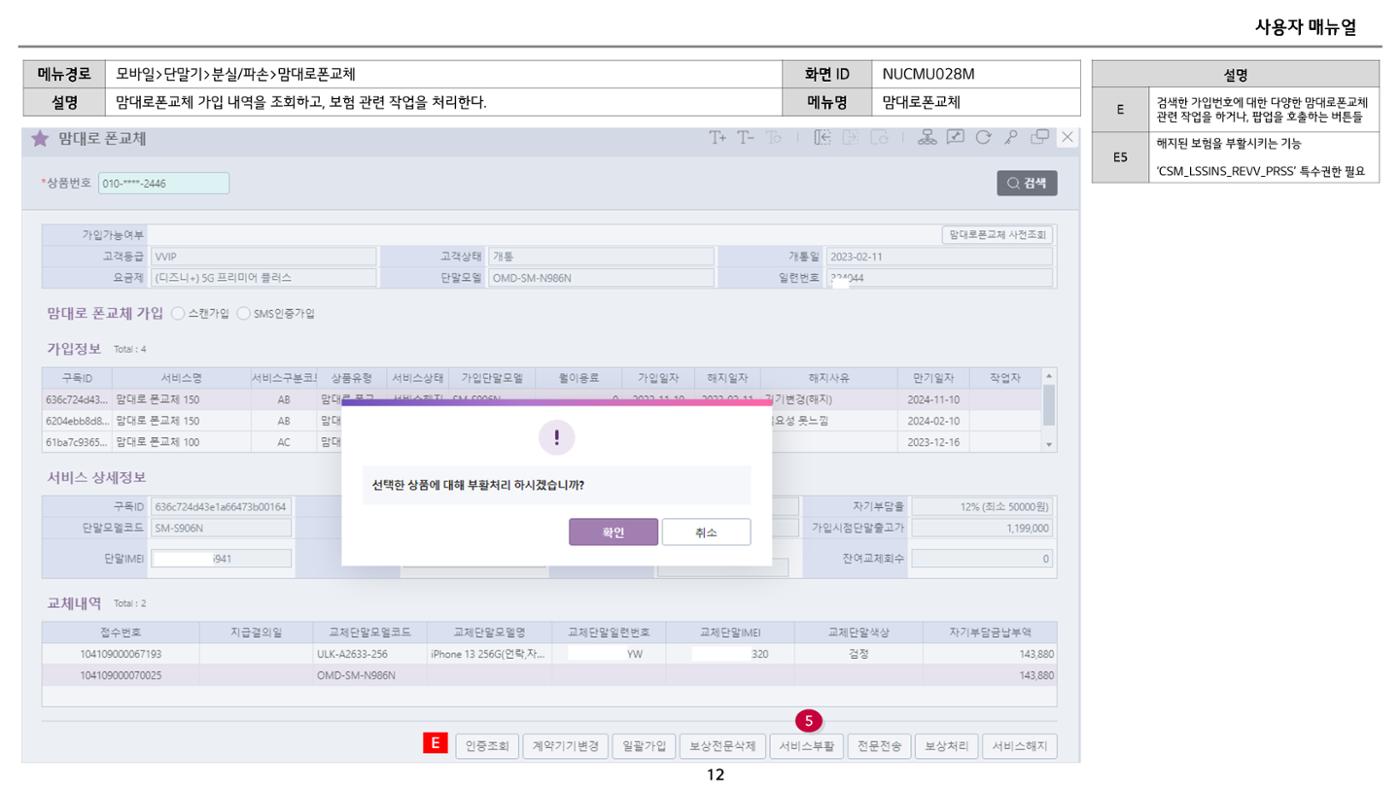Click the 요금제 field (디즈니+) 5G 프리미어 플러스
Viewport: 1400px width, 788px height.
[x=264, y=278]
